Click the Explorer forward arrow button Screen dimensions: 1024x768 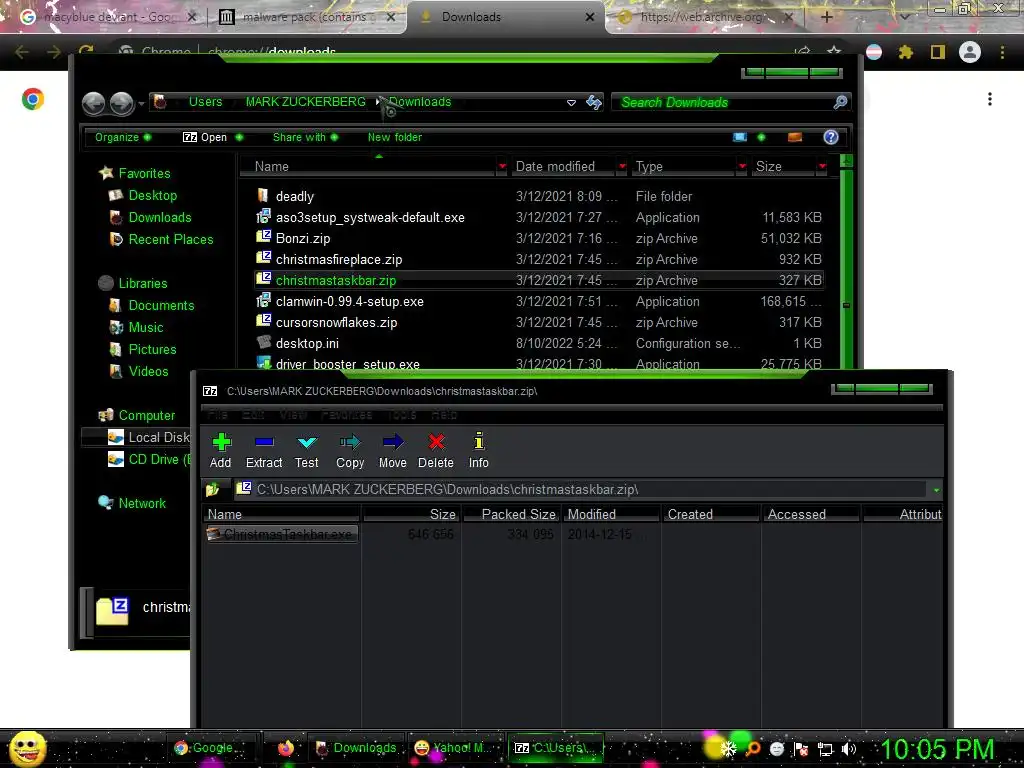click(x=121, y=103)
